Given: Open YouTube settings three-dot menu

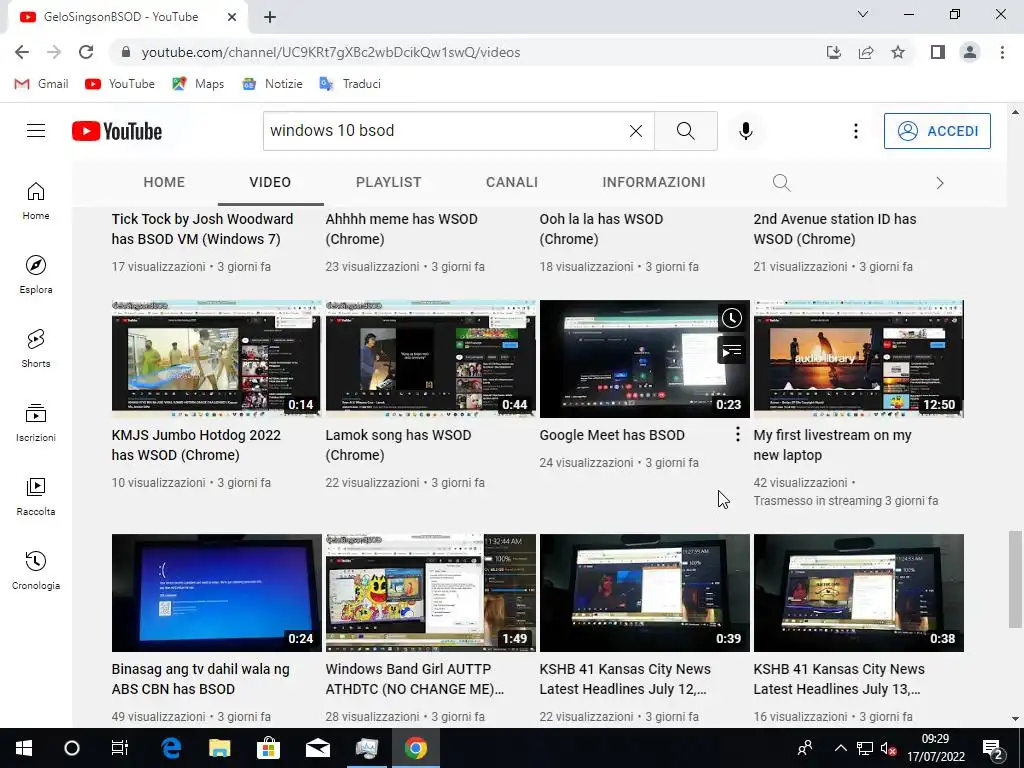Looking at the screenshot, I should click(856, 131).
